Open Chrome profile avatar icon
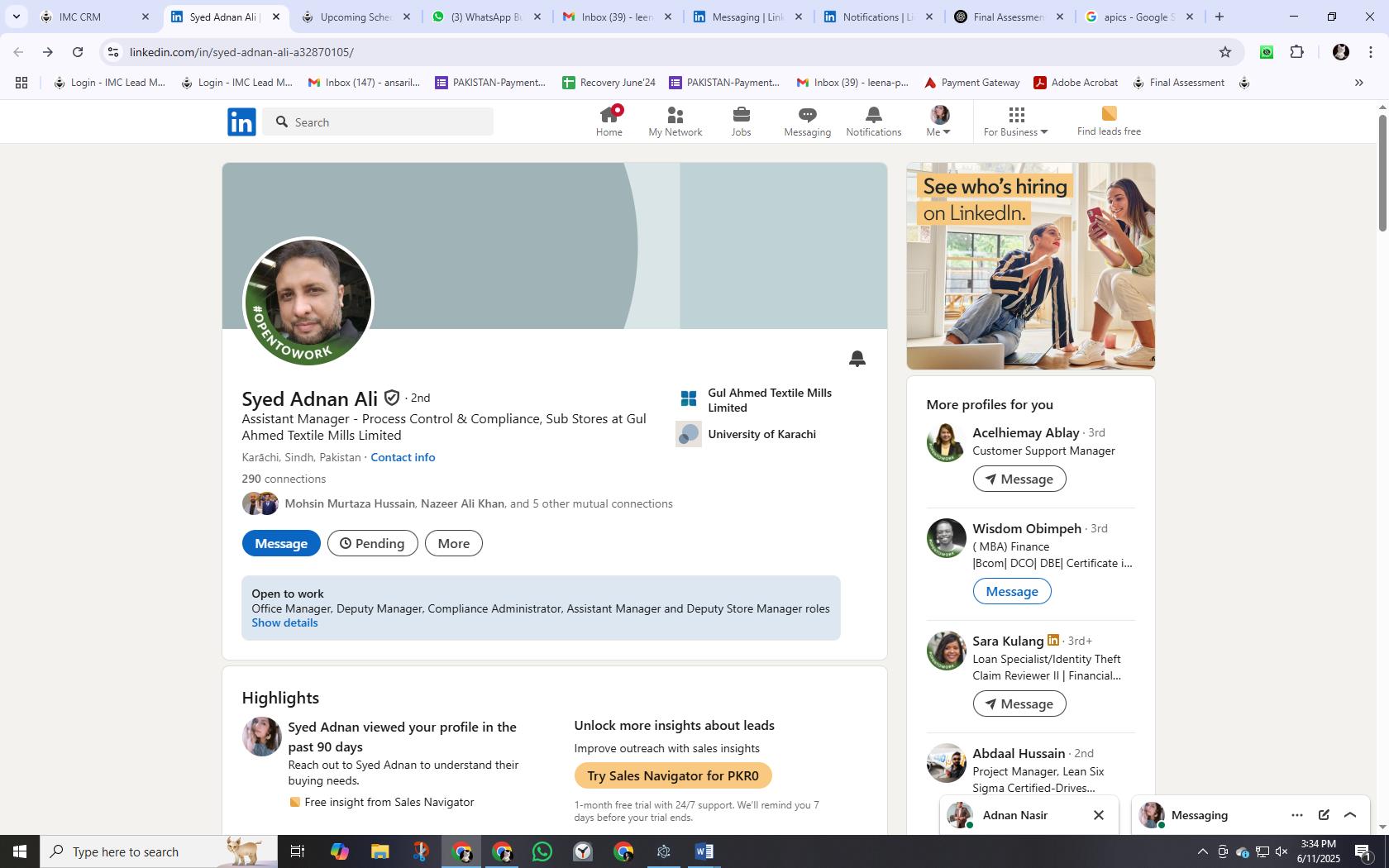 [x=1341, y=52]
